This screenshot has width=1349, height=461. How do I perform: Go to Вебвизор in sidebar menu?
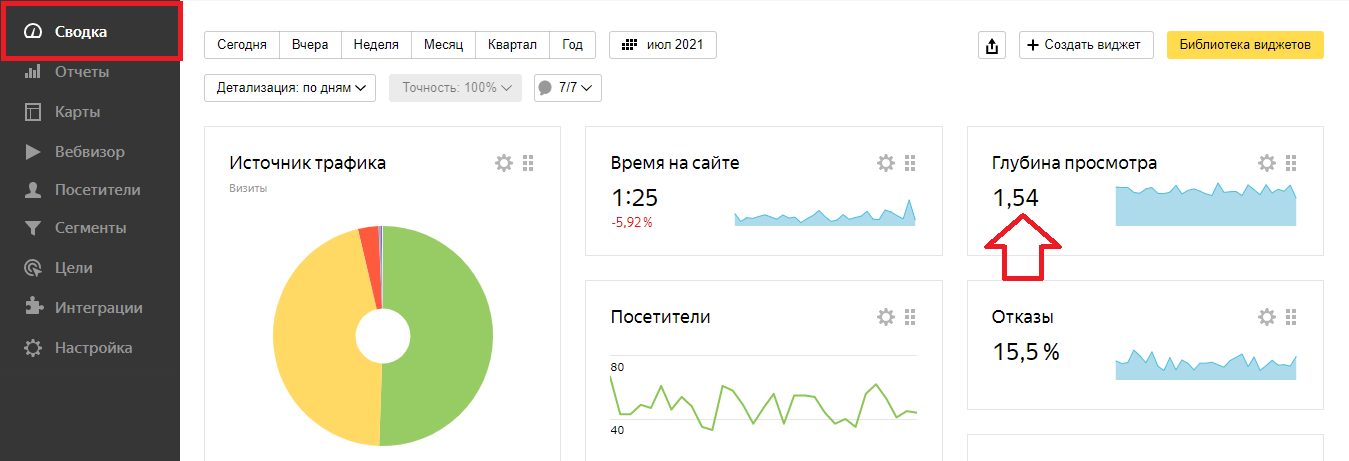[89, 152]
